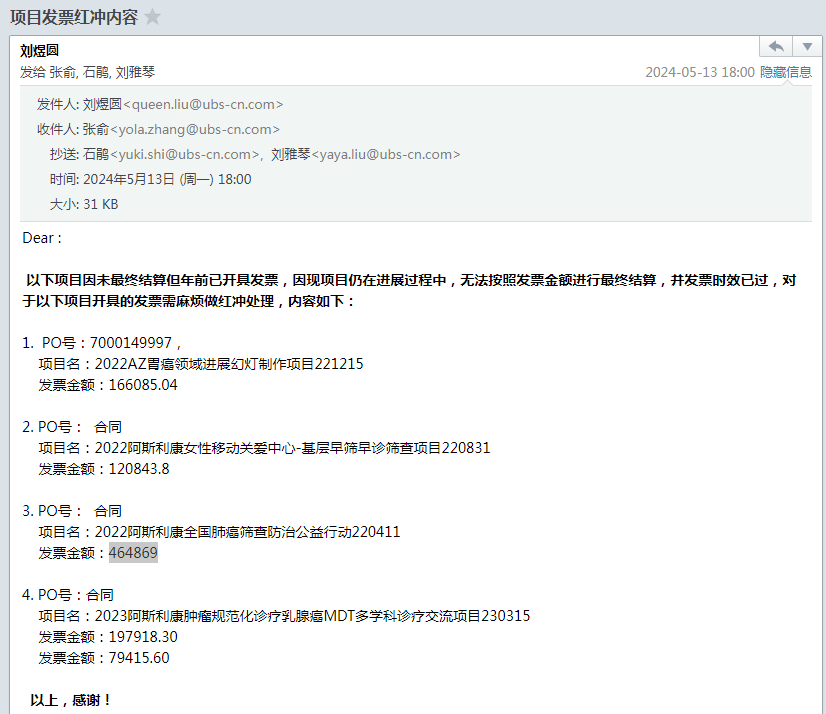Click the 隐藏信息 link

pos(786,72)
